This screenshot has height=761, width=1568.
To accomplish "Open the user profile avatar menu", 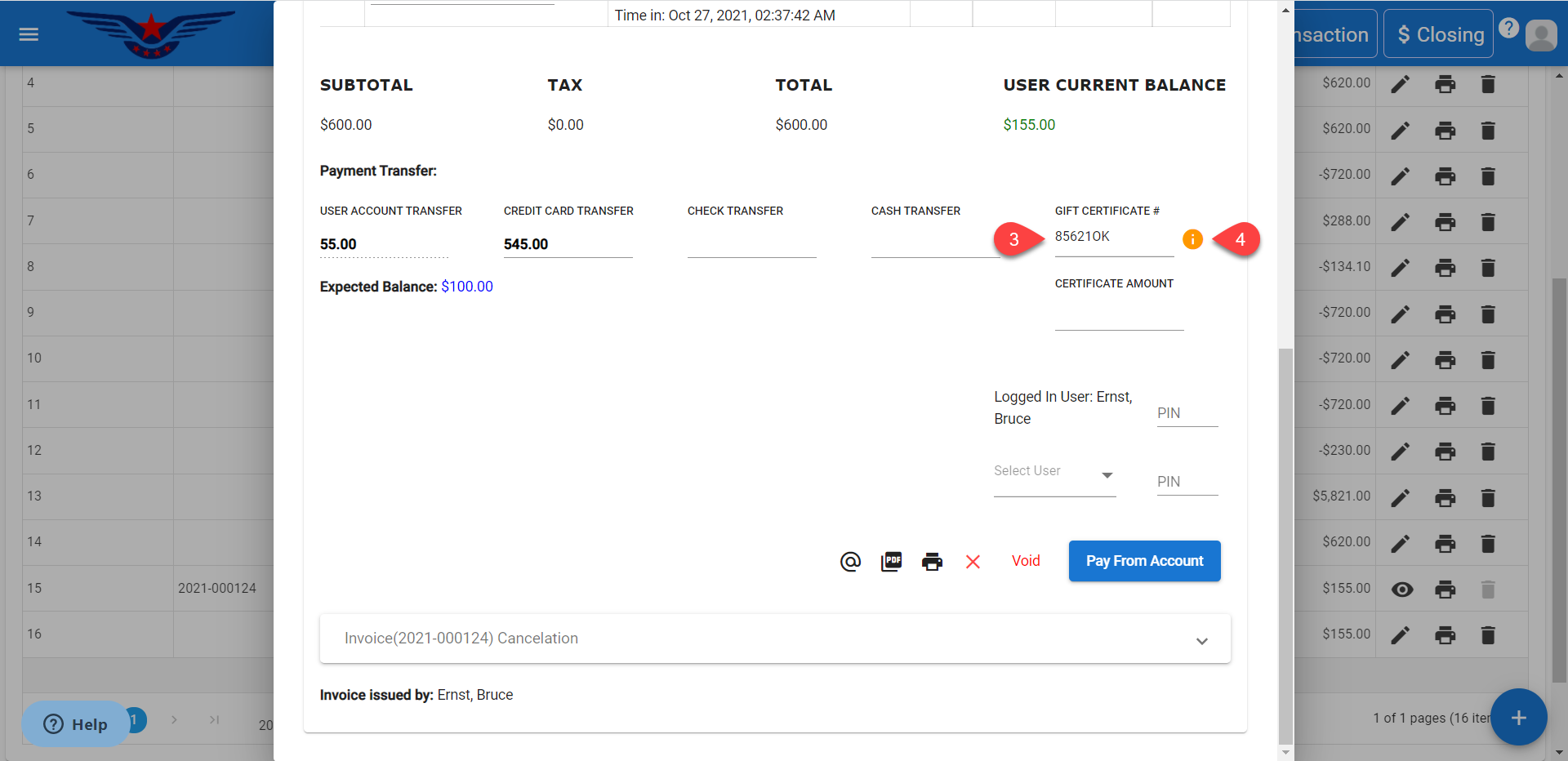I will (x=1540, y=35).
